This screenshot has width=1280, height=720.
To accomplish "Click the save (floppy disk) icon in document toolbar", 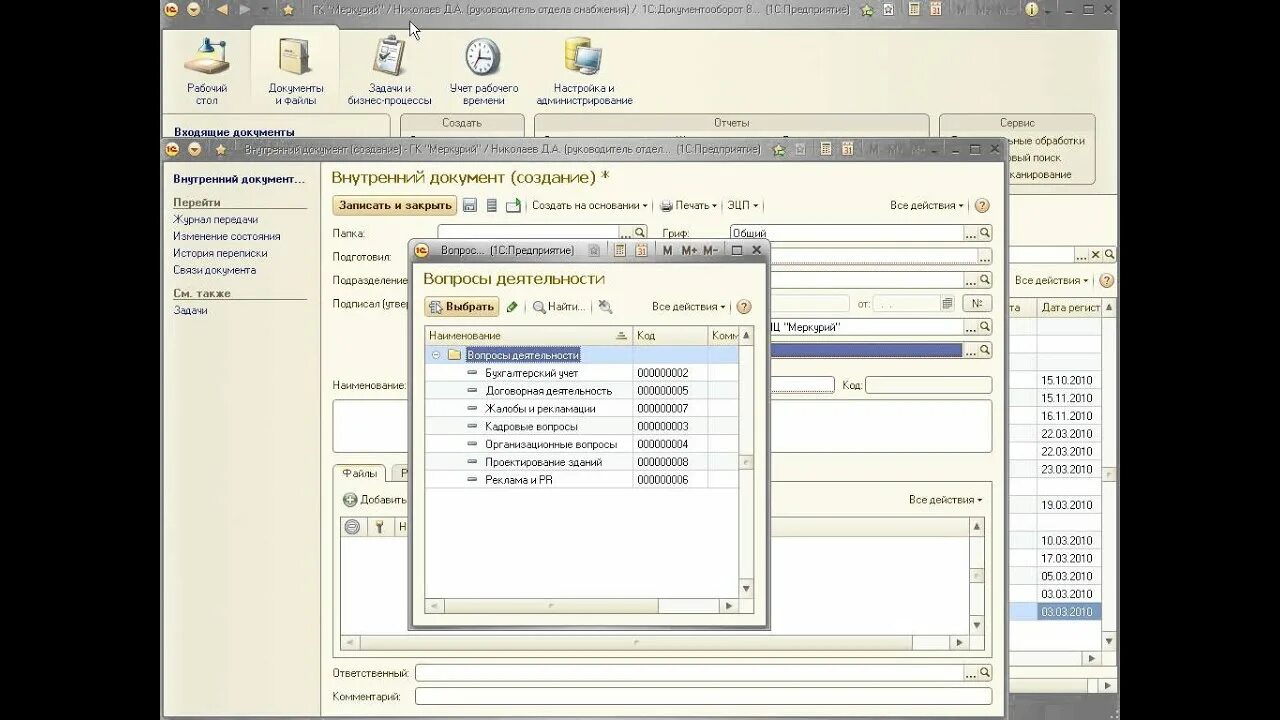I will [x=470, y=205].
